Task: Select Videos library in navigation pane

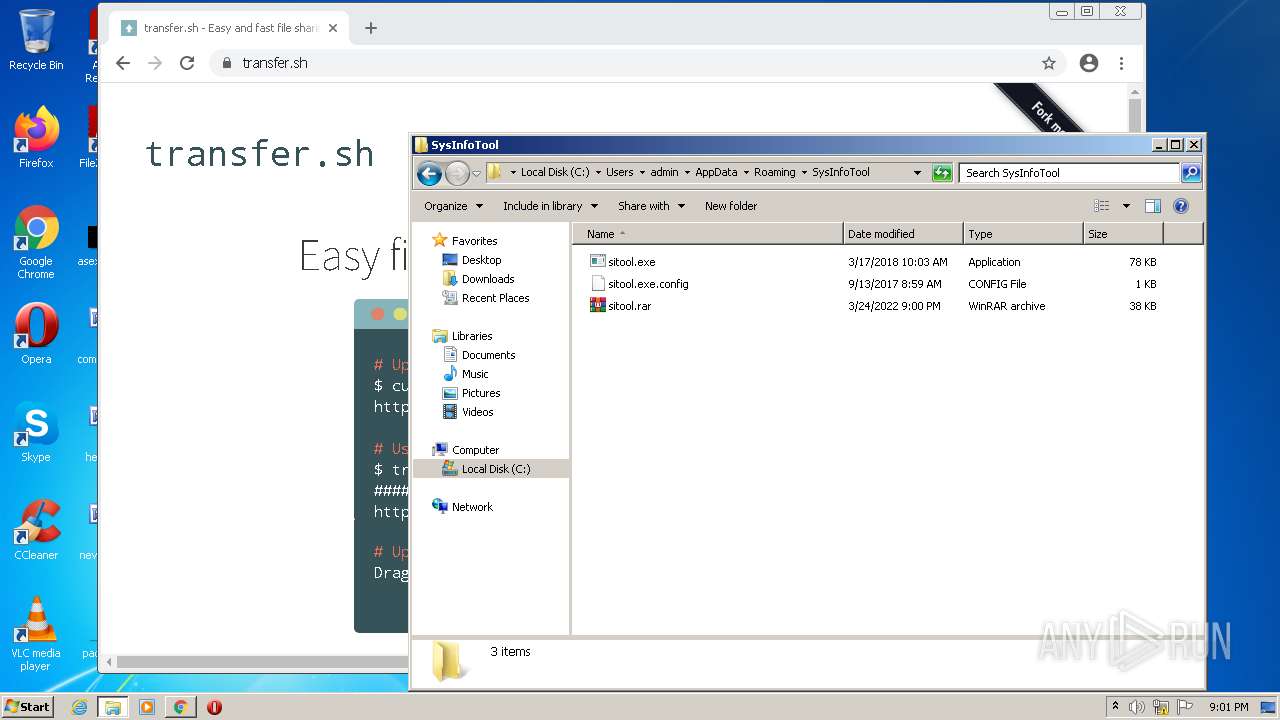Action: [468, 412]
